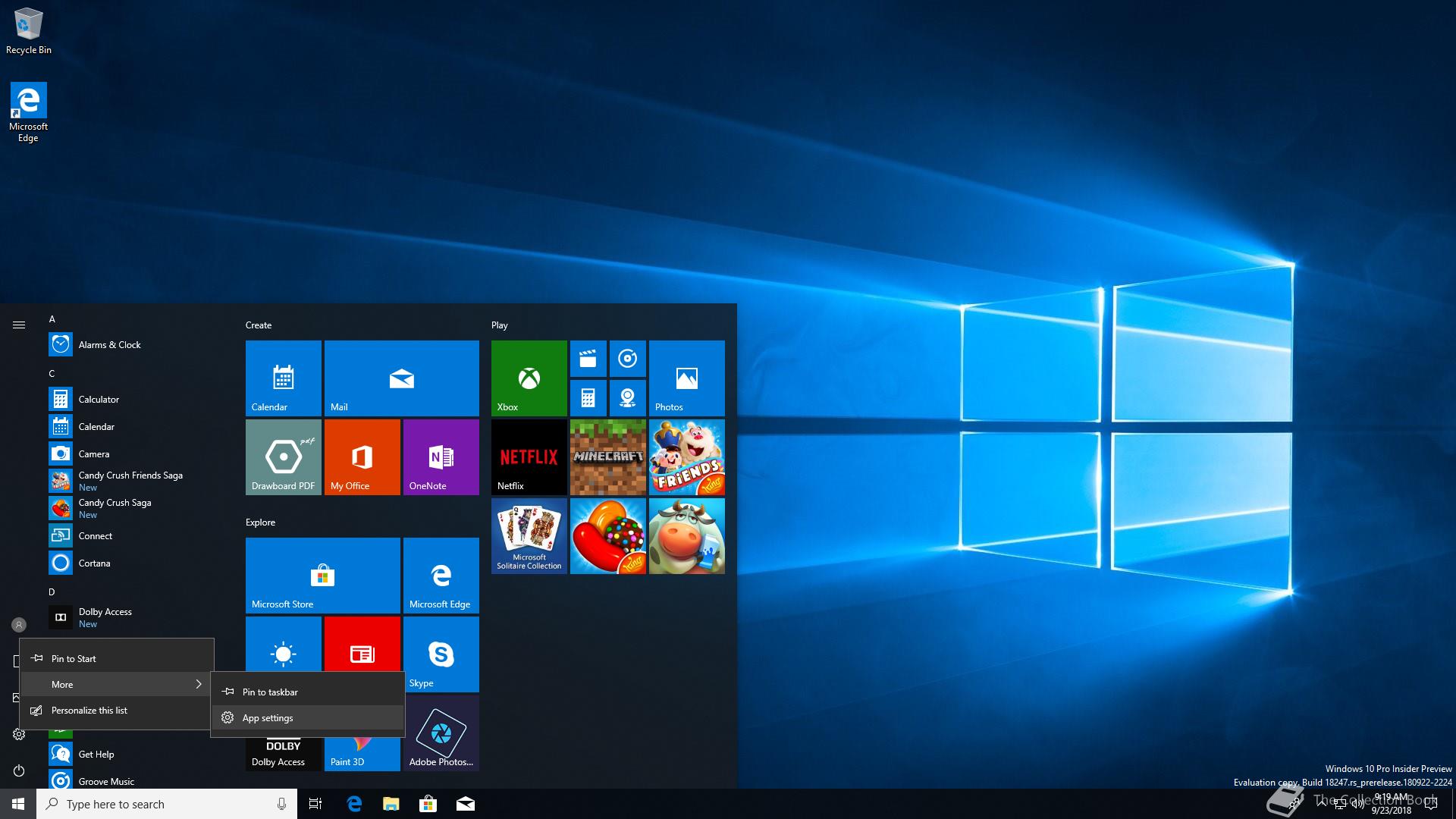1456x819 pixels.
Task: Open the My Office tile
Action: pos(362,457)
